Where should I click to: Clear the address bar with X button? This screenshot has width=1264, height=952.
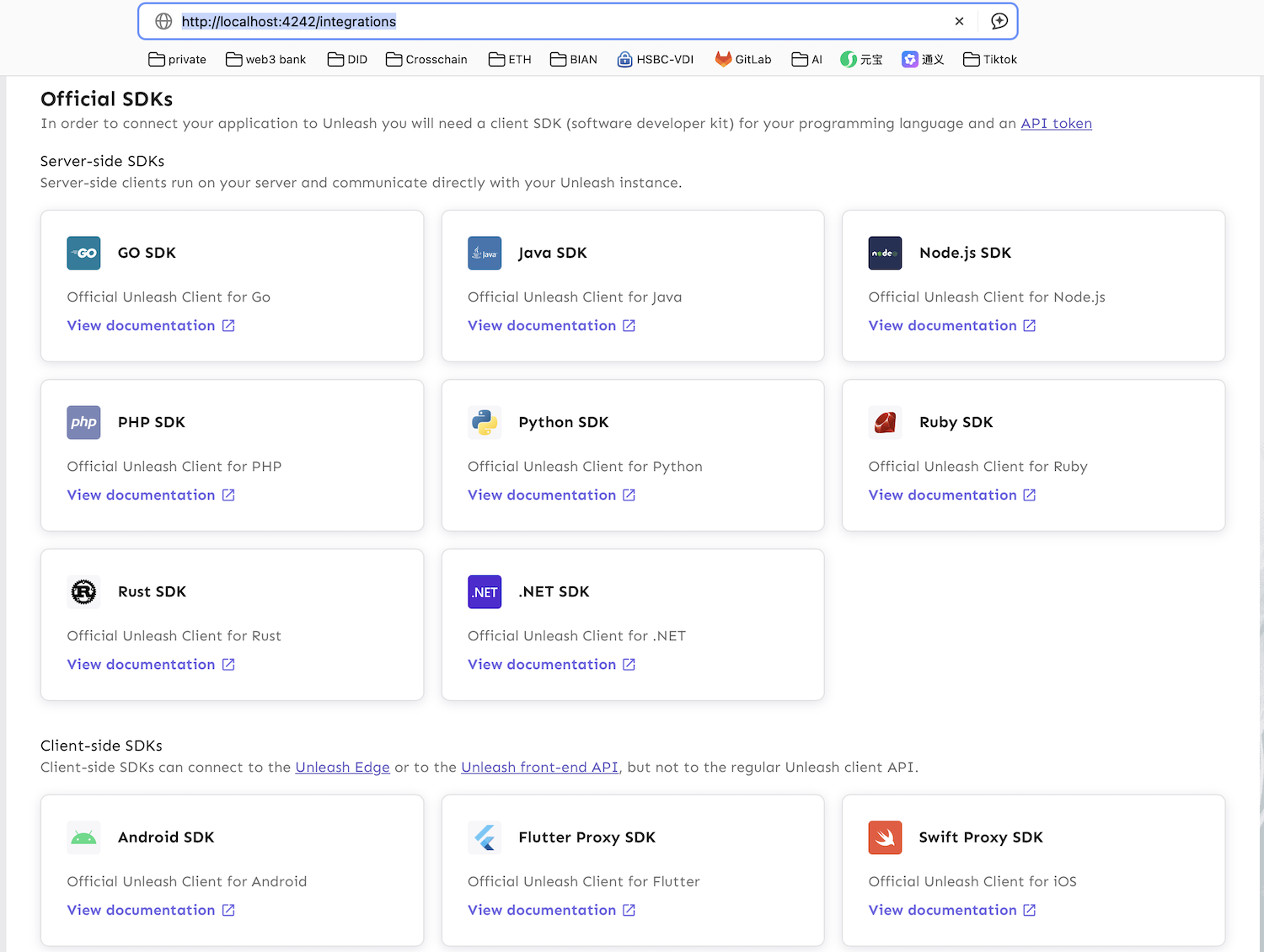click(959, 21)
